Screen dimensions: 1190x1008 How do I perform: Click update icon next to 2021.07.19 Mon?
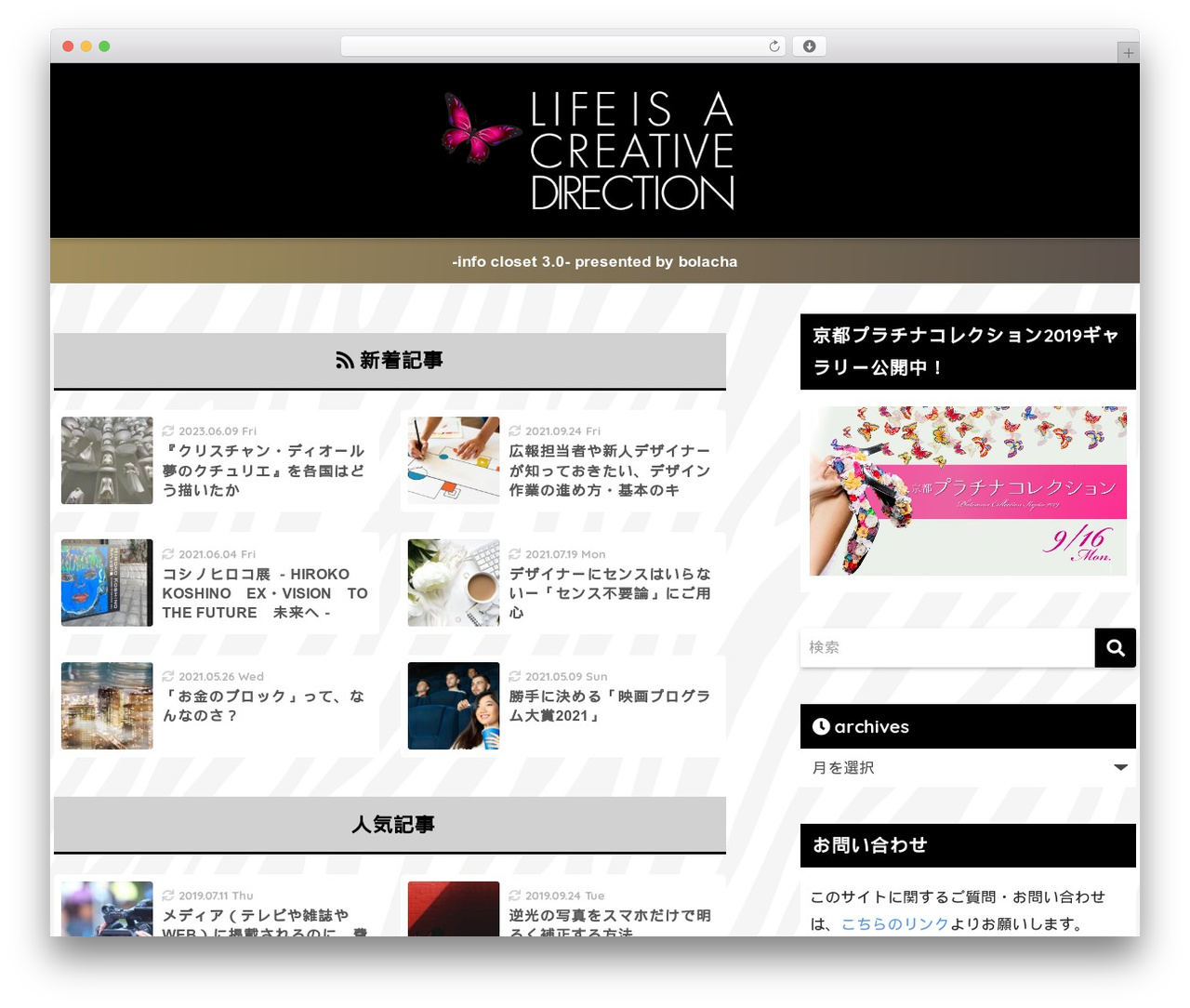pos(515,553)
